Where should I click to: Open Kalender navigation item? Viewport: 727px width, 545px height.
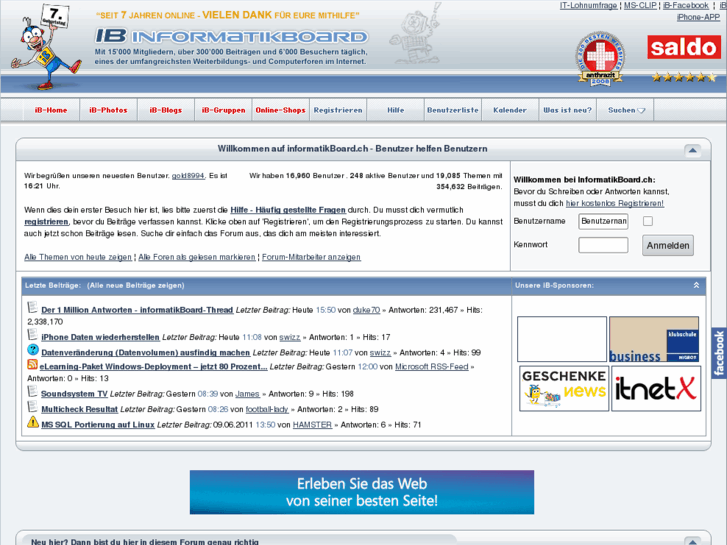click(x=510, y=110)
